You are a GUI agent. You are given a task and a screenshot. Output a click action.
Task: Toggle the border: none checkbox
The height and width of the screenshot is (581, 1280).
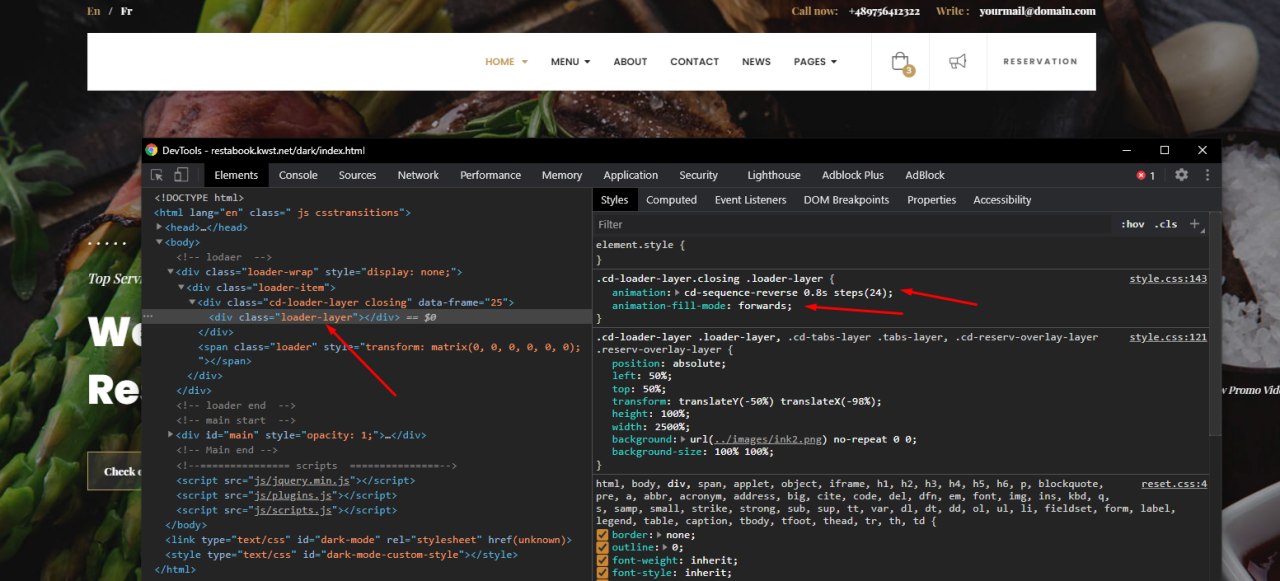click(602, 535)
